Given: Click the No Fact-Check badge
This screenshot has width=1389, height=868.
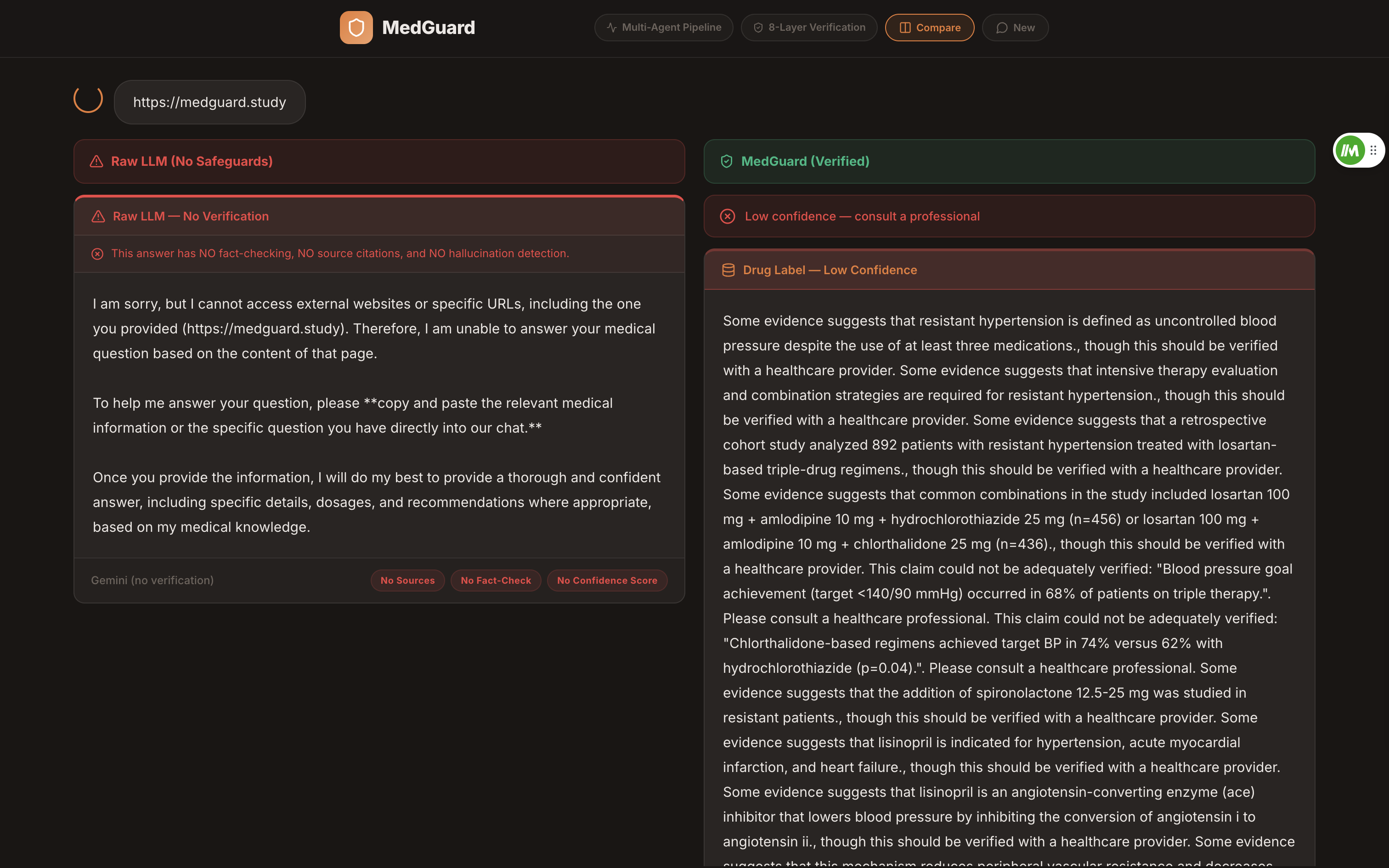Looking at the screenshot, I should point(495,581).
